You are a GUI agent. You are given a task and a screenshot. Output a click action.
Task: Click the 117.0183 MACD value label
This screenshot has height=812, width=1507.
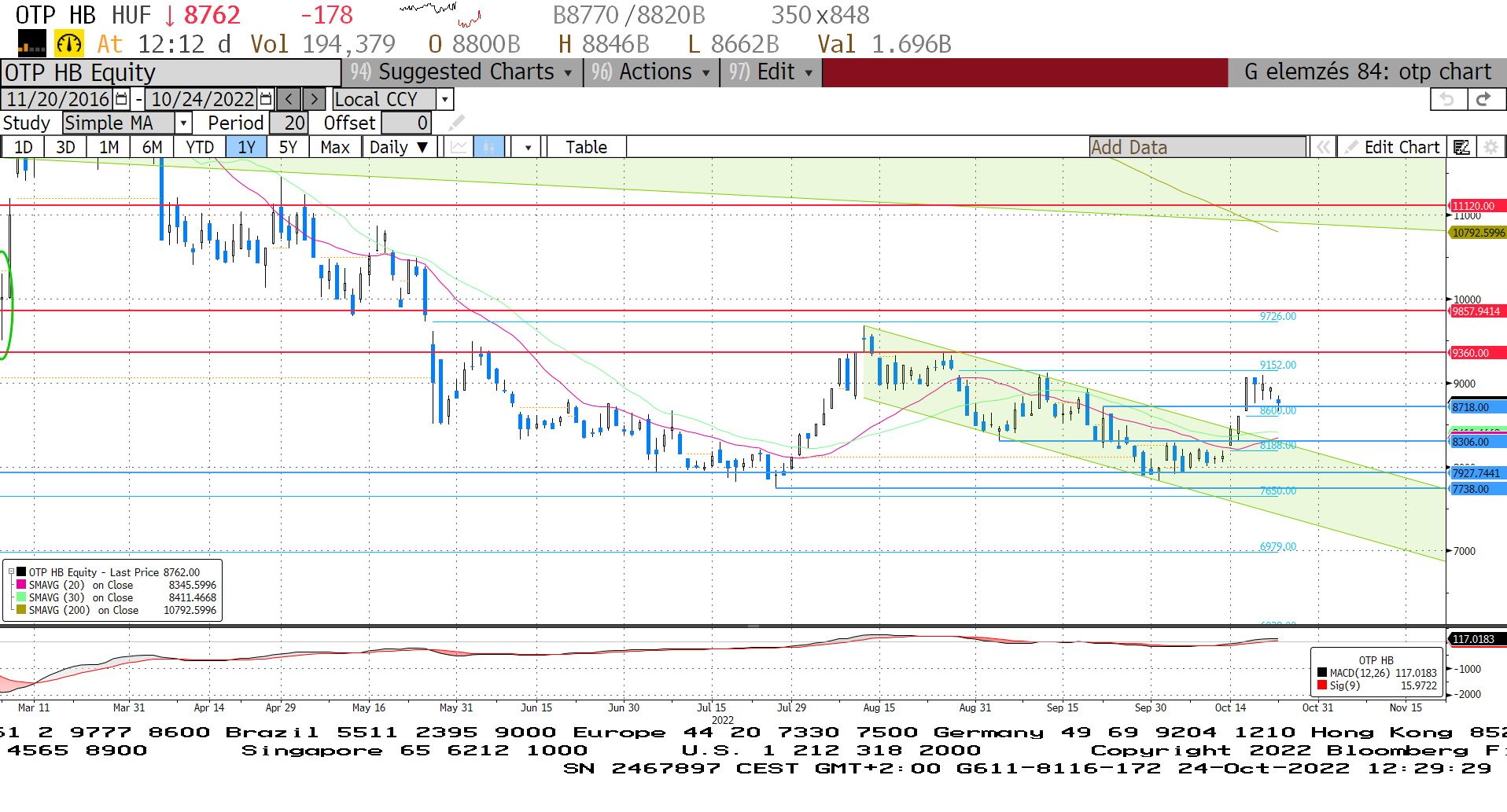1477,639
